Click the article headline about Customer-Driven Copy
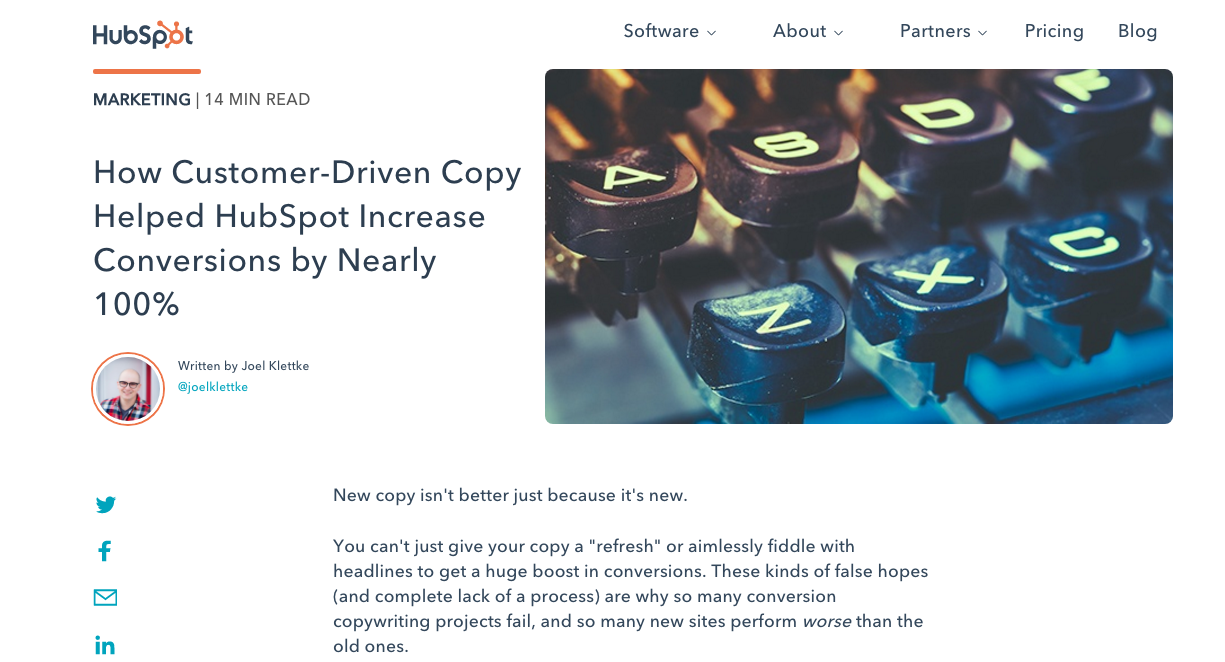This screenshot has width=1225, height=662. [308, 238]
